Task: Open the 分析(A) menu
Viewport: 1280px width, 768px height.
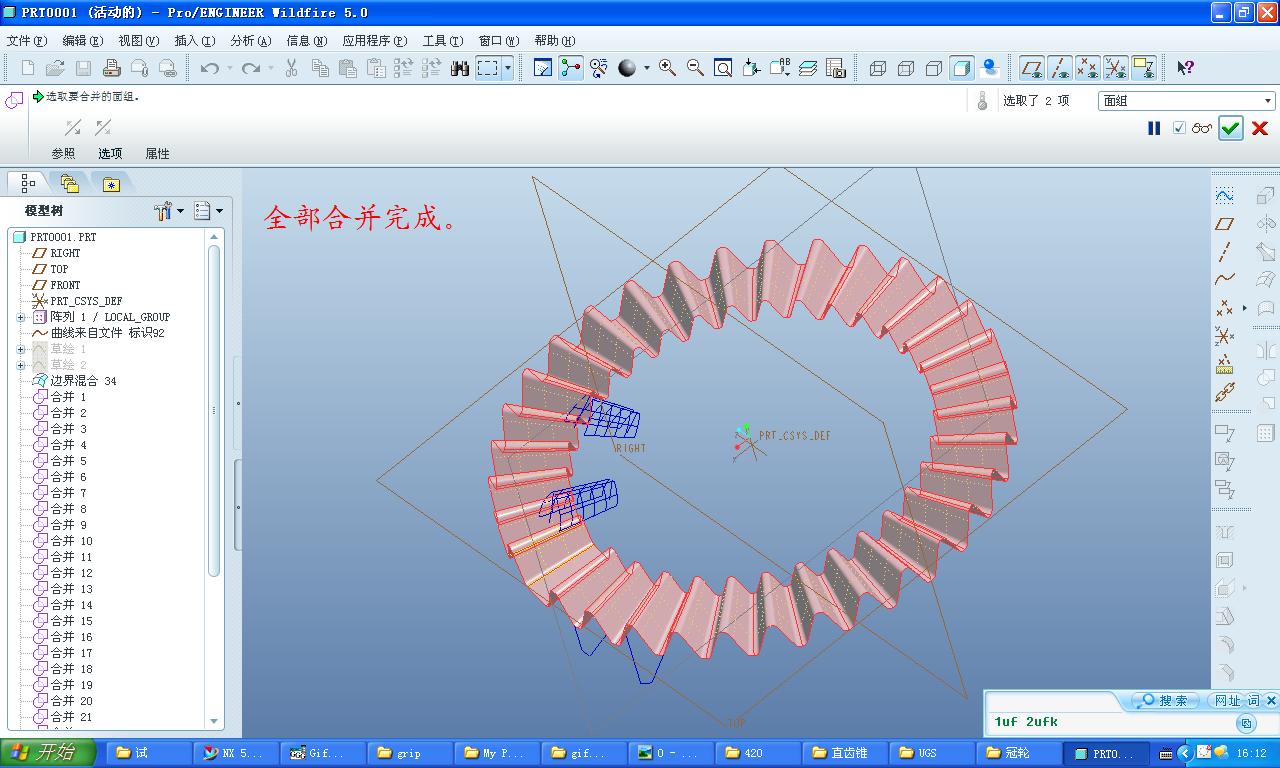Action: click(250, 41)
